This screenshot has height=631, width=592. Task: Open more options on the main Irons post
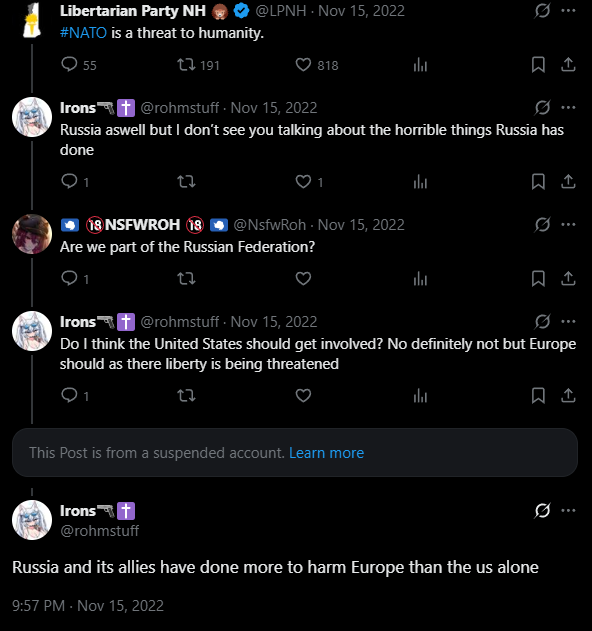568,511
